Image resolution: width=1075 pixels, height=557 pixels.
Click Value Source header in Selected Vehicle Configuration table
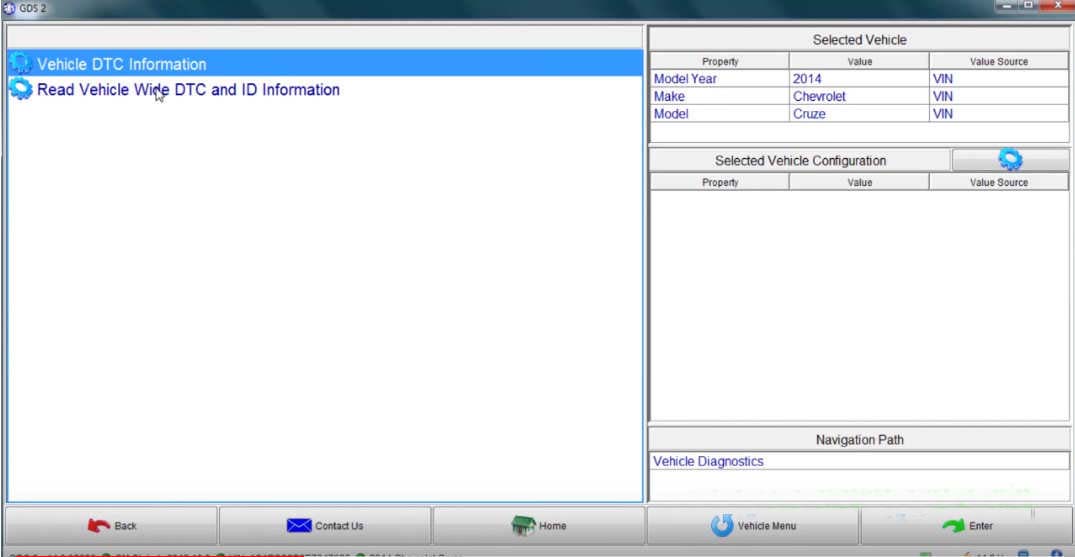[999, 182]
